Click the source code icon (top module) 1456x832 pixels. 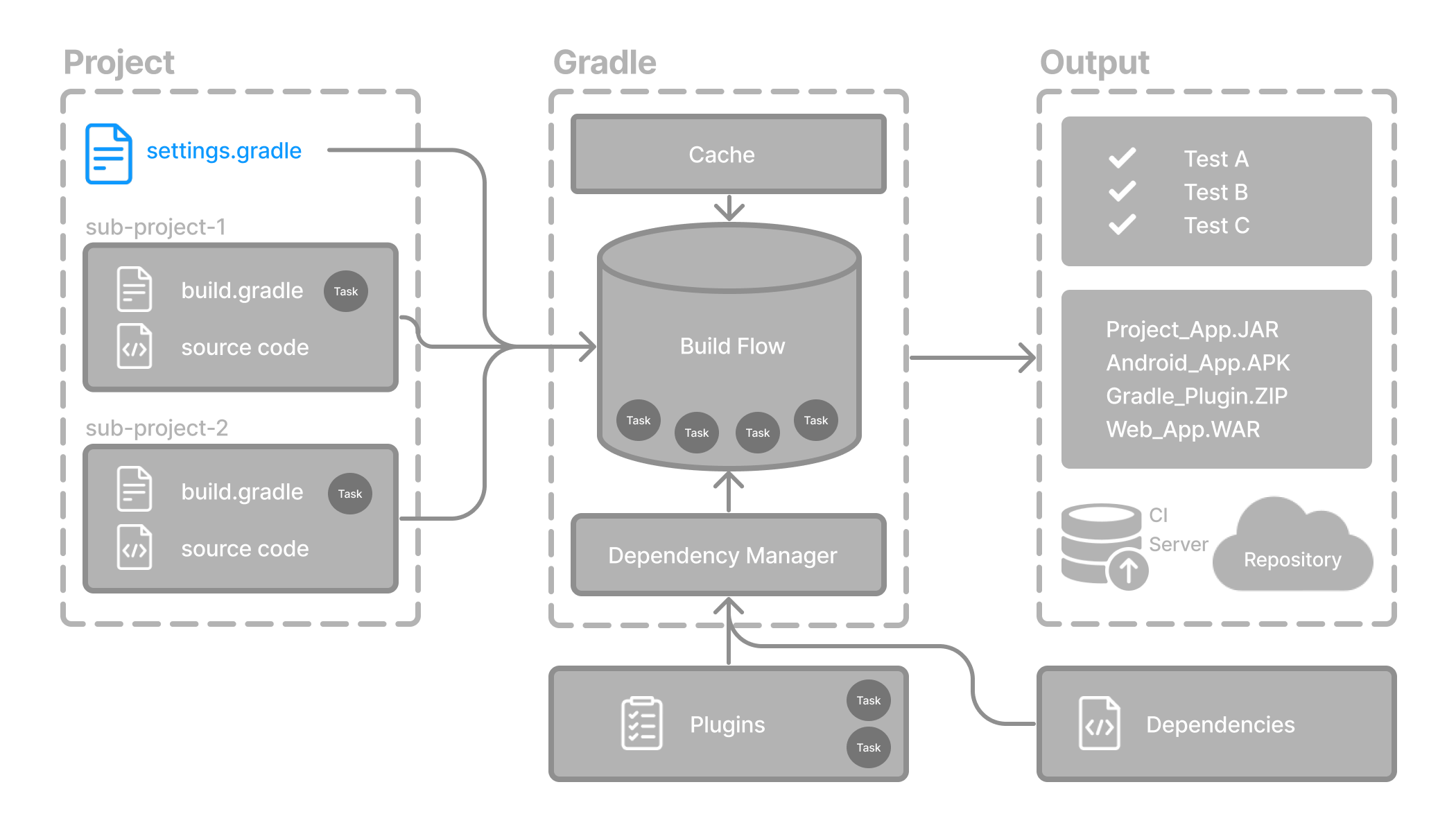134,346
